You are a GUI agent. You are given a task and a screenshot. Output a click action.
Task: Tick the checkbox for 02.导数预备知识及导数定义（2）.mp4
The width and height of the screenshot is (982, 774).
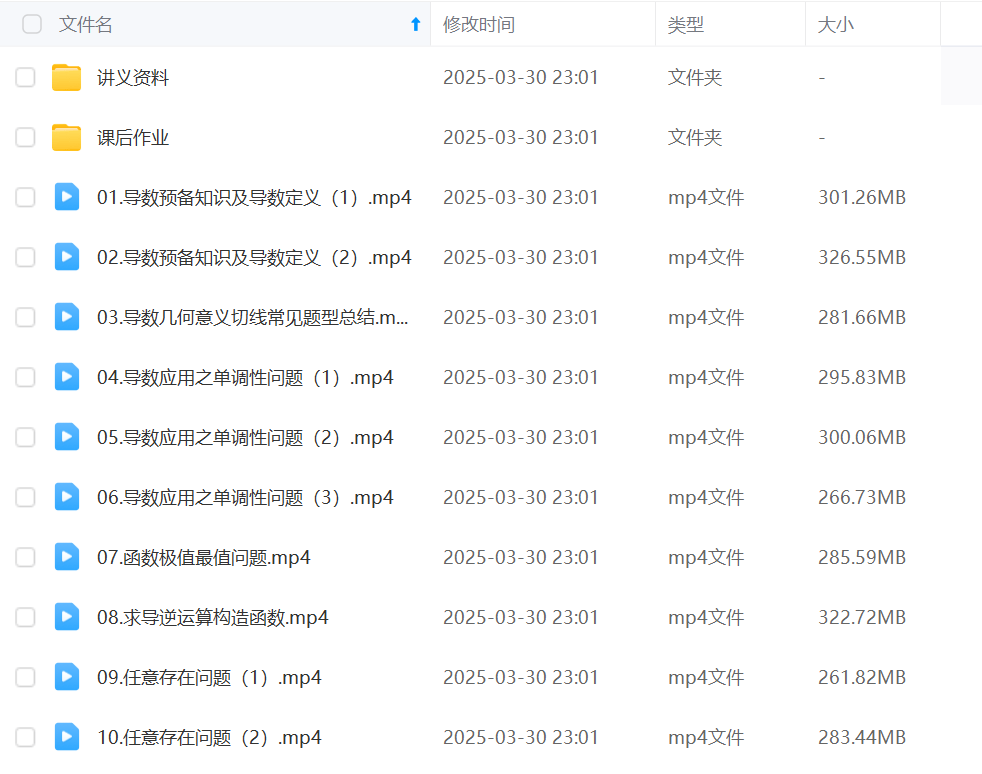[x=25, y=257]
